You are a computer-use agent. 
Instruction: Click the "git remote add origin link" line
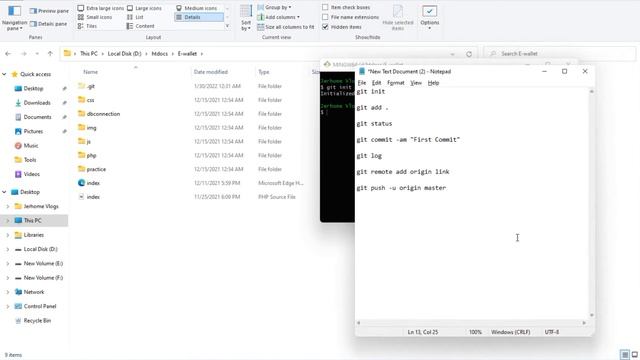tap(403, 172)
